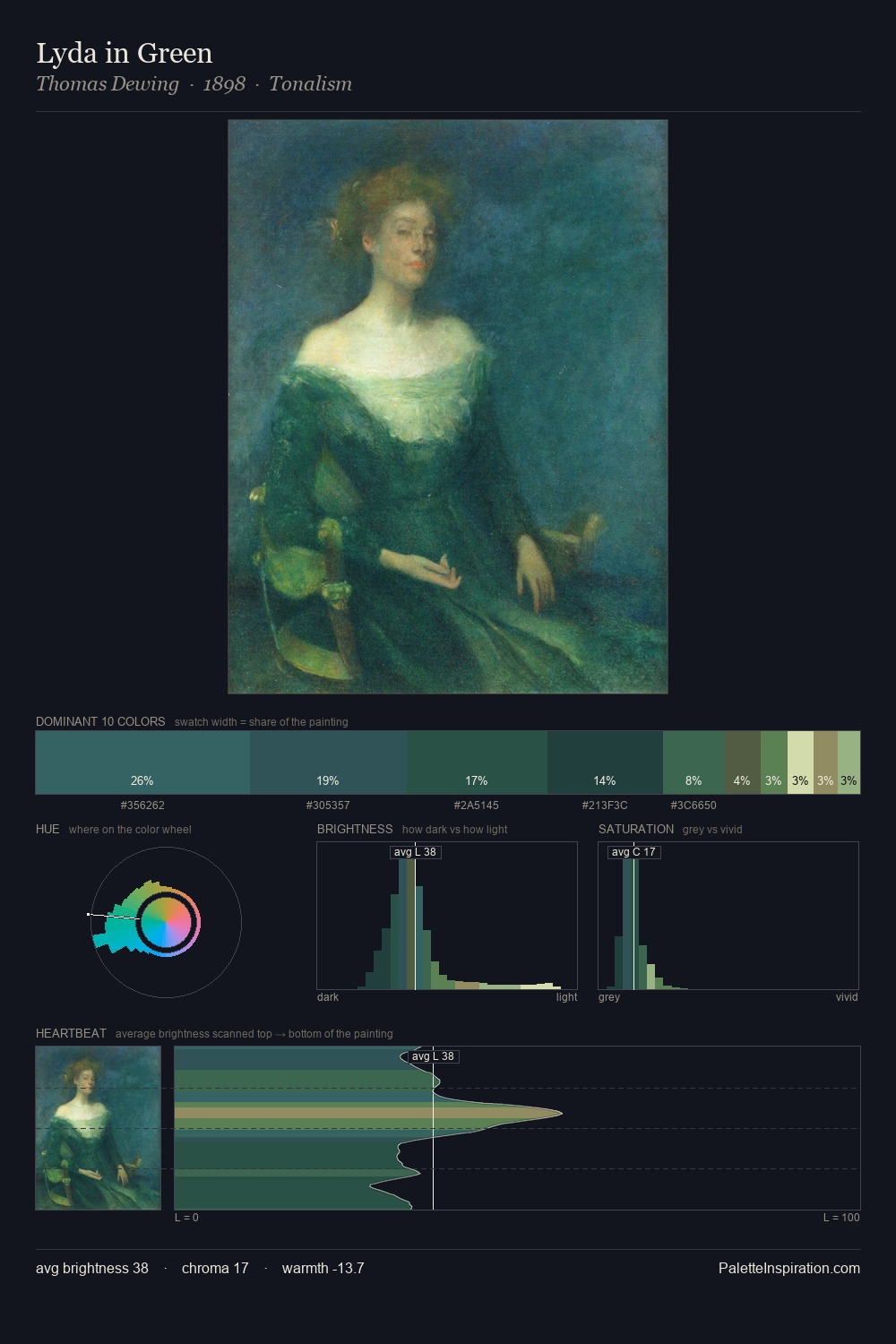
Task: Click the 26% teal color swatch
Action: coord(142,762)
